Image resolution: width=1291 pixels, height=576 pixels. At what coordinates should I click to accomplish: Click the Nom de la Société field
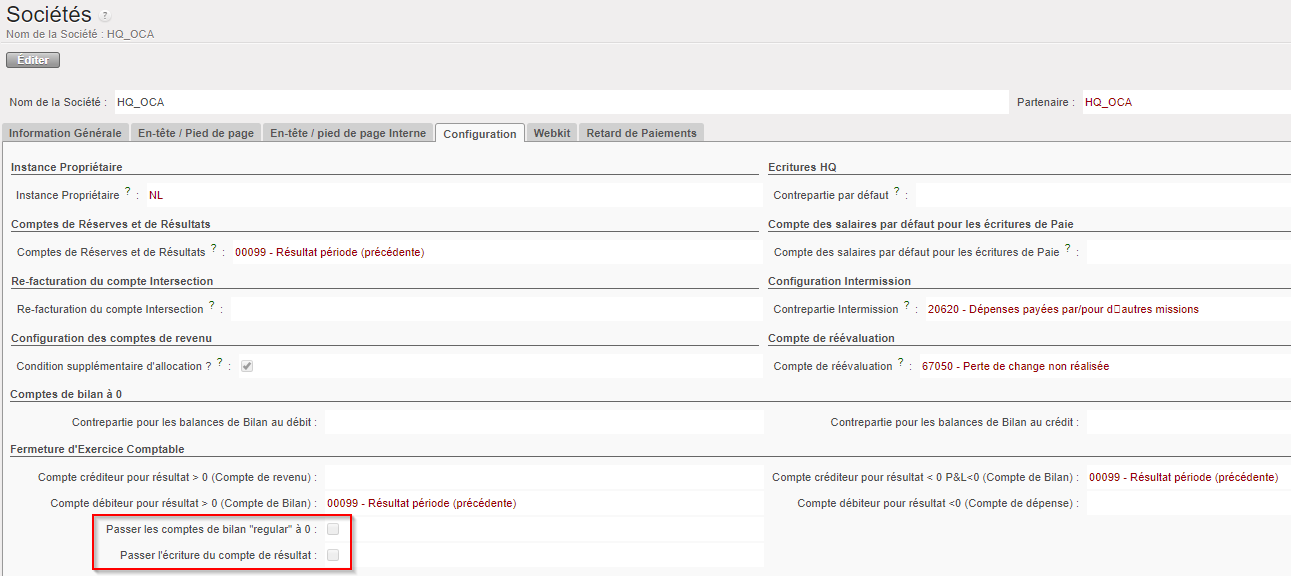[x=560, y=102]
